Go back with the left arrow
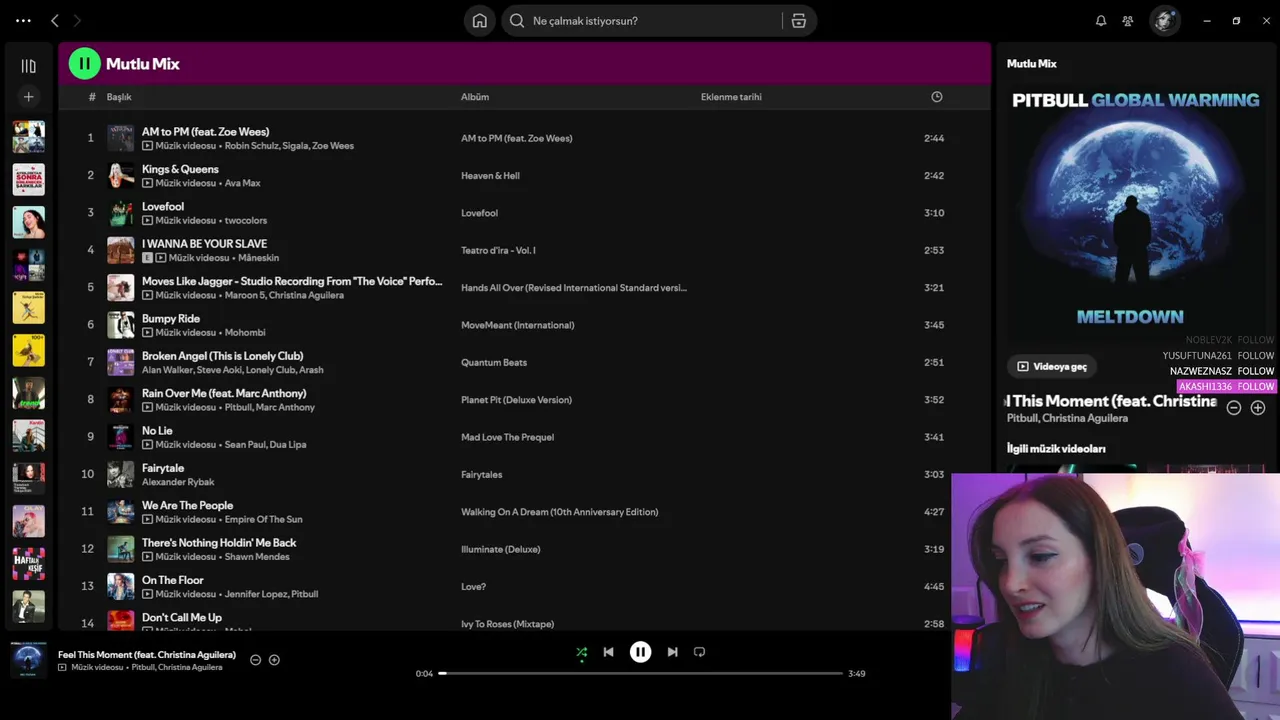 [55, 20]
